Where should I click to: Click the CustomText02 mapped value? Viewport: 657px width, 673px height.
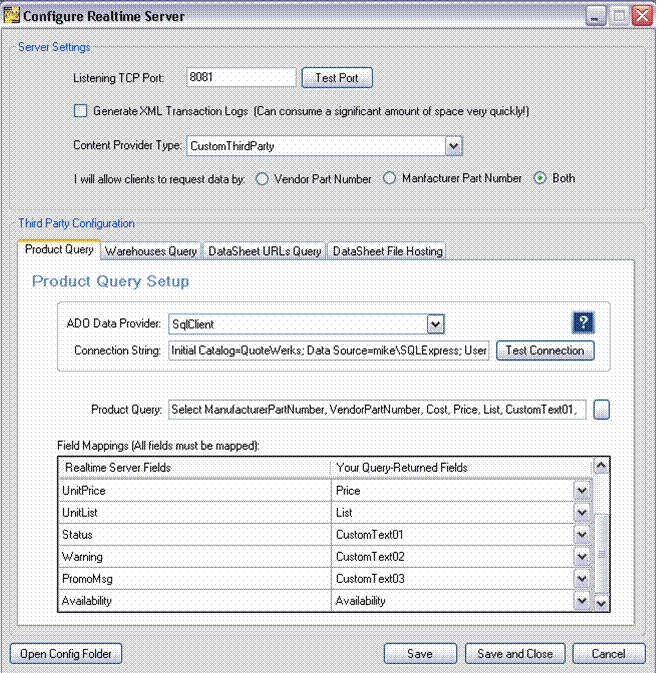[x=370, y=556]
